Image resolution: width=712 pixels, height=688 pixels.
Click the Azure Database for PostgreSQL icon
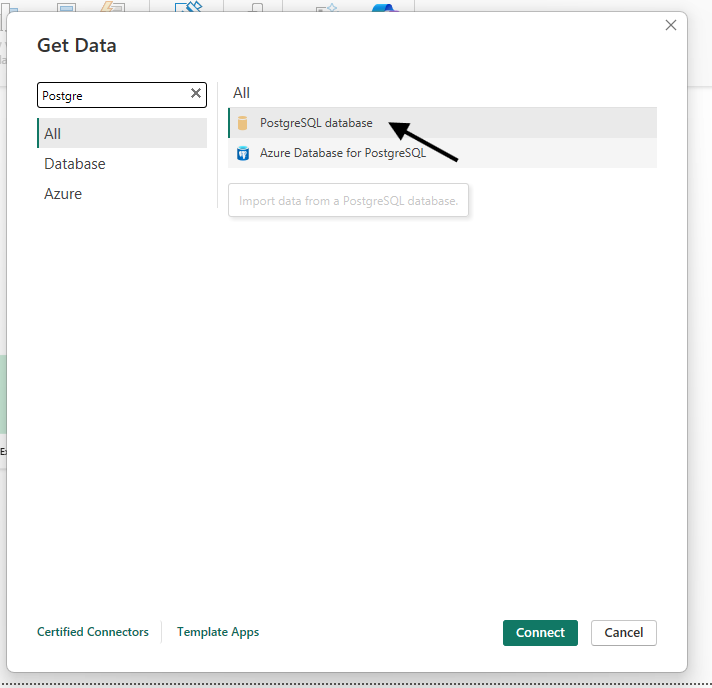(243, 153)
